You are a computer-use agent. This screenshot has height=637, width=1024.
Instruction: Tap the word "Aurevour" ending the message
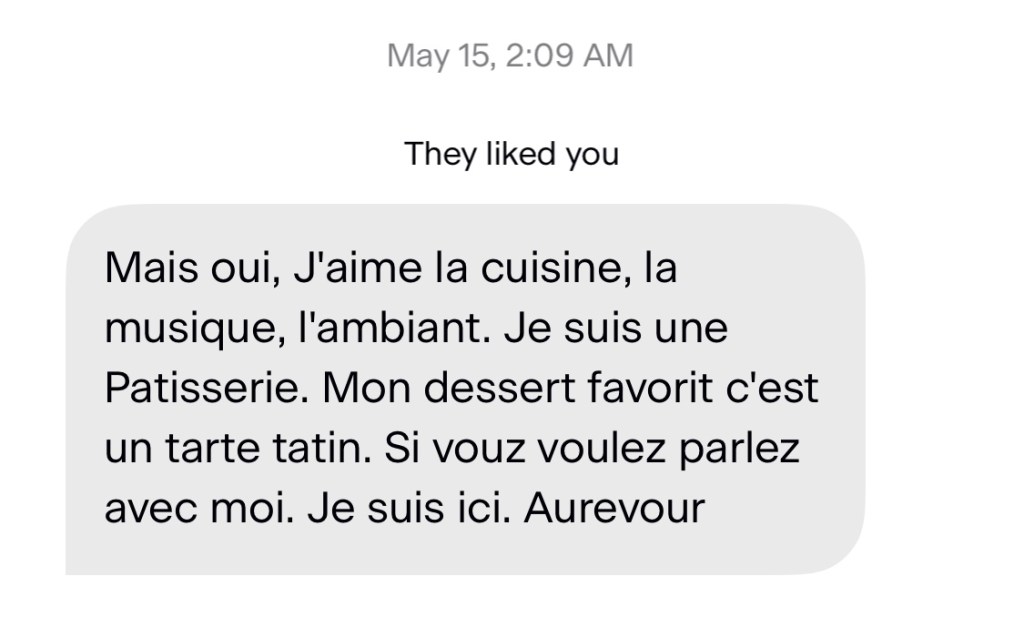(x=614, y=509)
